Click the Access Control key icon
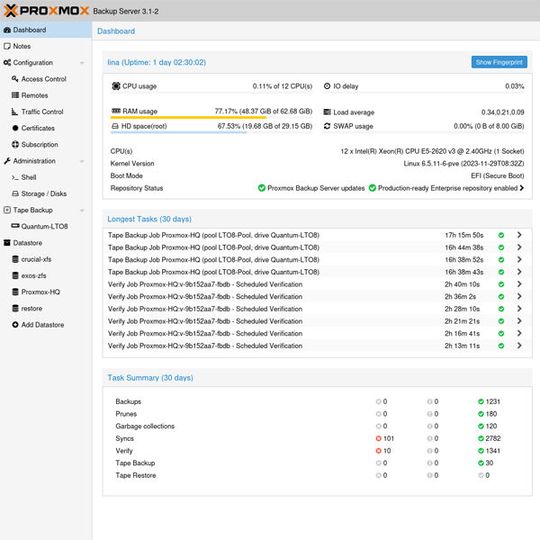The image size is (540, 540). [x=15, y=79]
